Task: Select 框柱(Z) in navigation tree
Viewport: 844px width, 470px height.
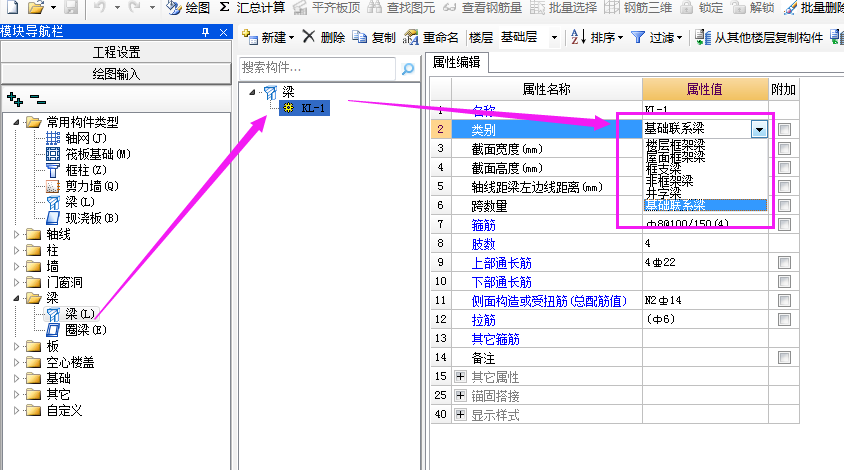Action: [x=86, y=170]
